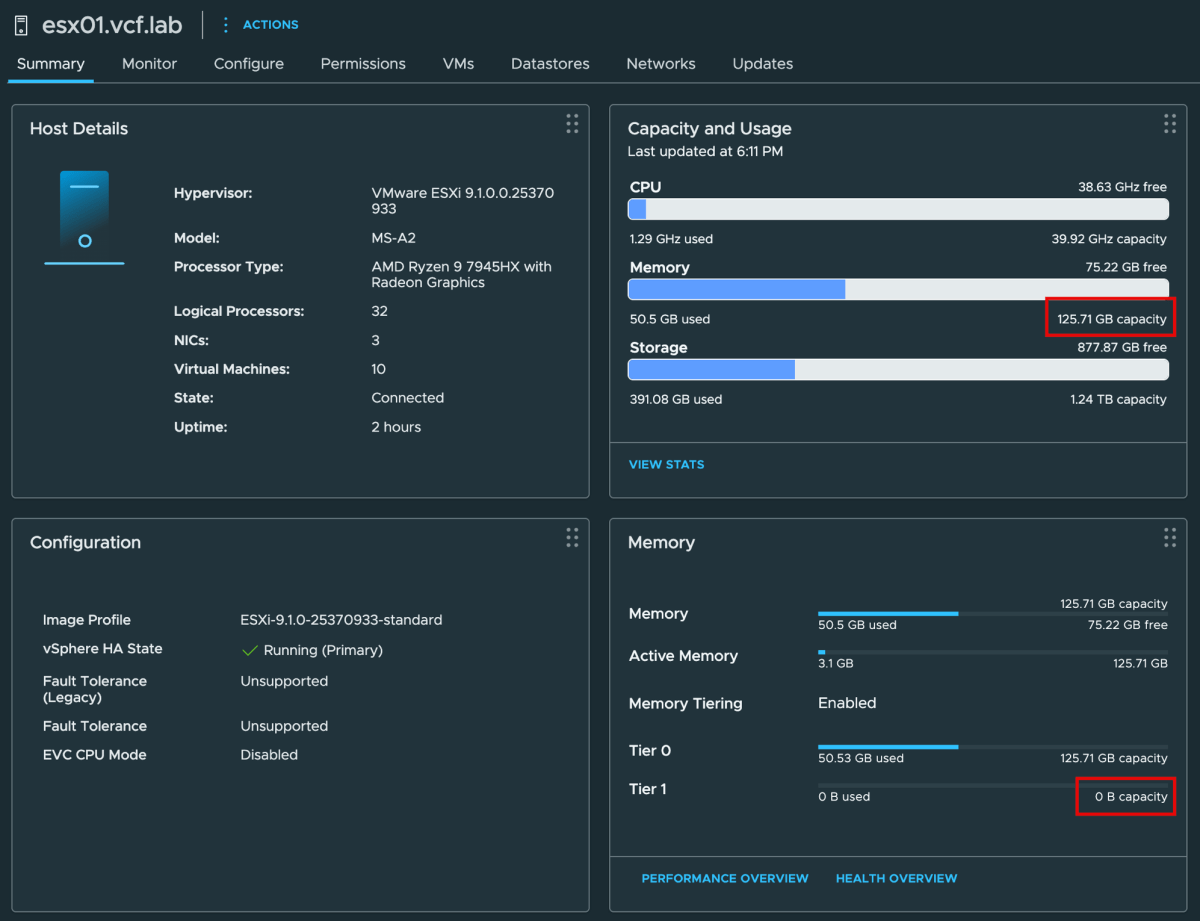This screenshot has width=1200, height=921.
Task: Click the 'MS-A2' model value
Action: pyautogui.click(x=393, y=238)
